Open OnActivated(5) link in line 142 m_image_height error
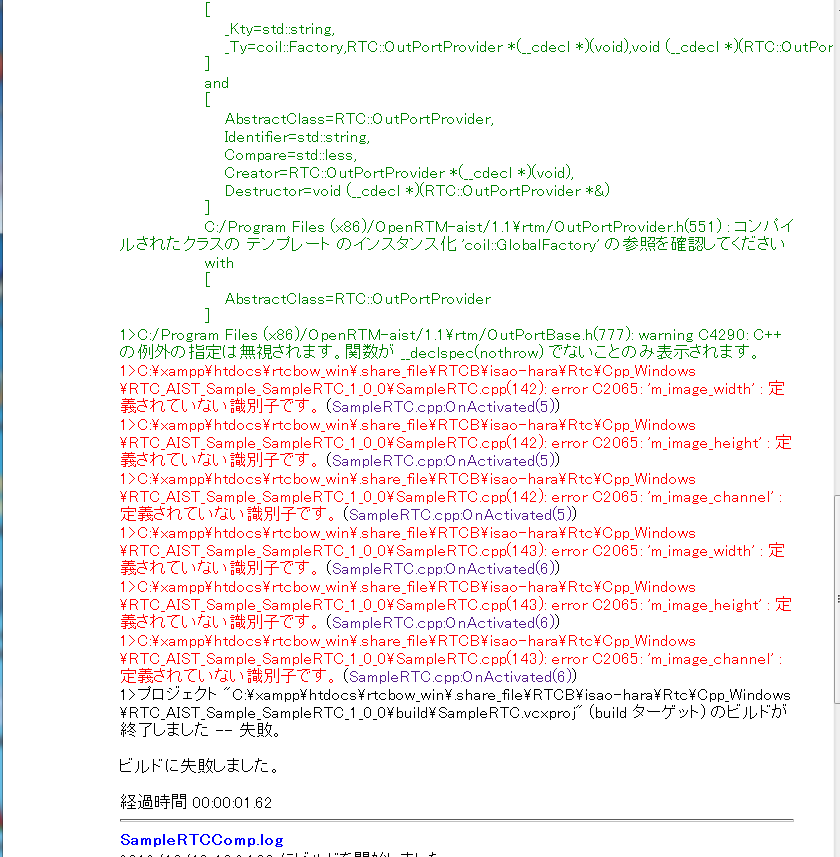This screenshot has width=840, height=857. click(x=443, y=461)
